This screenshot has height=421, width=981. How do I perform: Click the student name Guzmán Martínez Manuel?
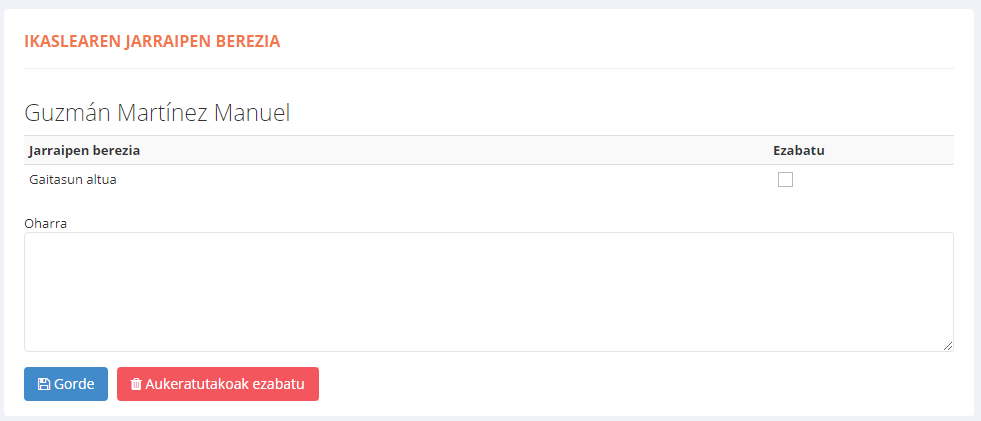[157, 113]
